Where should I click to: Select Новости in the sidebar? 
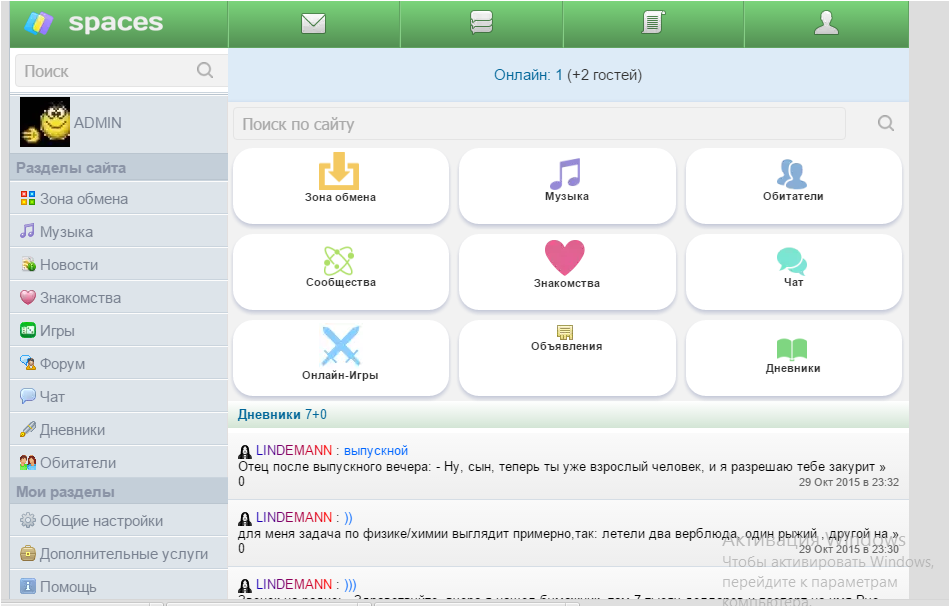[69, 265]
